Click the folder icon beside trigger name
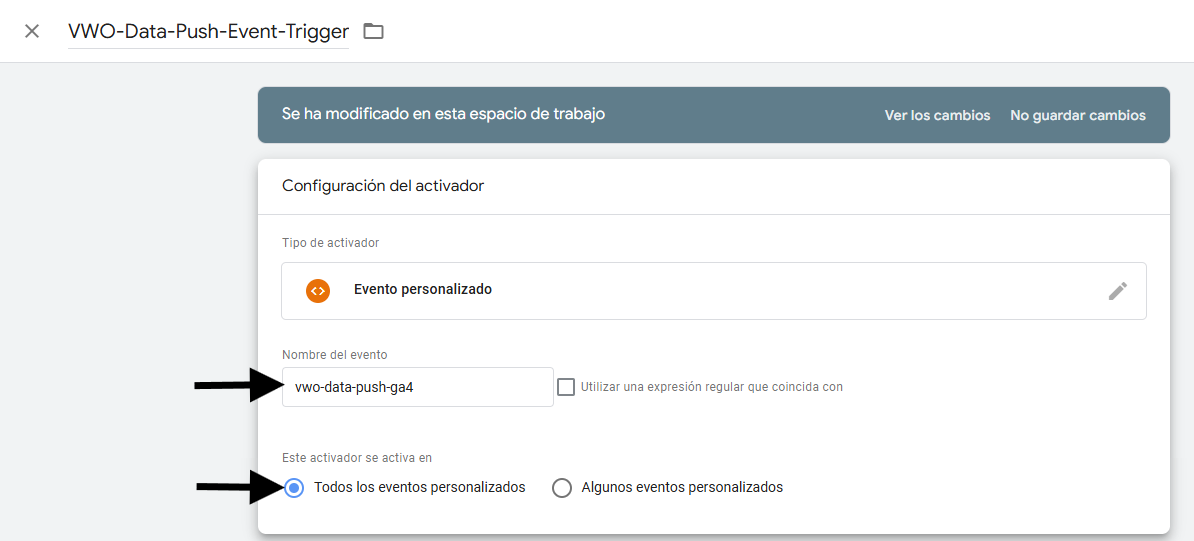The image size is (1194, 541). [373, 31]
